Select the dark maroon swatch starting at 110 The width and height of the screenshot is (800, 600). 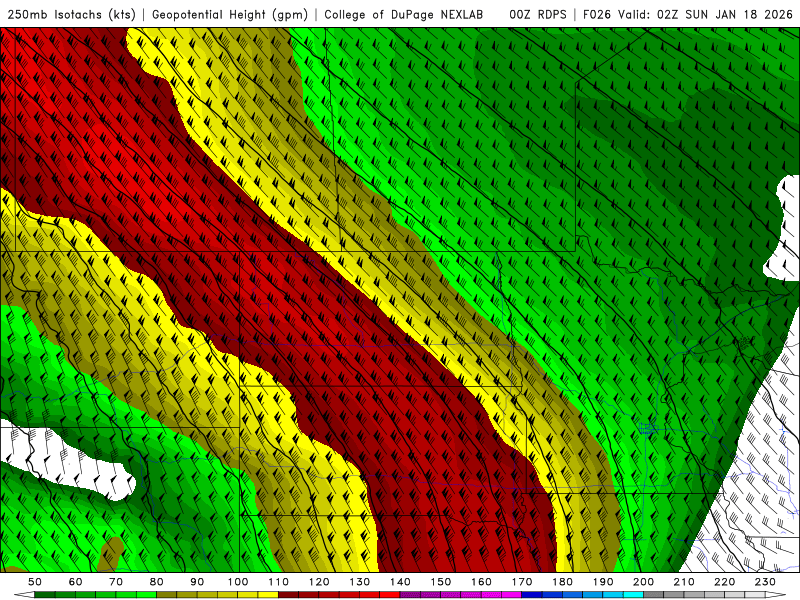[288, 595]
